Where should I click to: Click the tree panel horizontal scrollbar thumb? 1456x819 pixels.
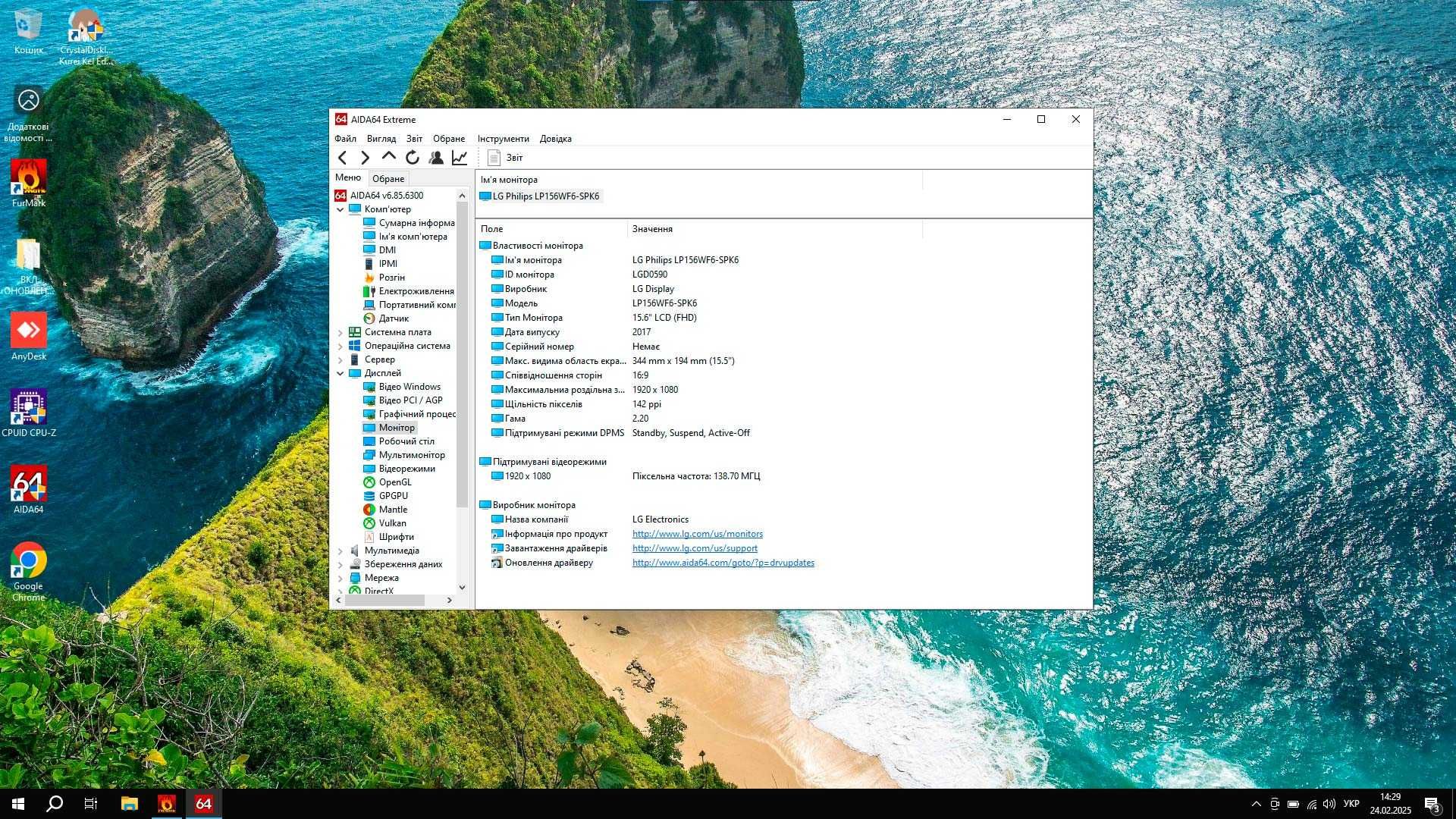point(384,600)
